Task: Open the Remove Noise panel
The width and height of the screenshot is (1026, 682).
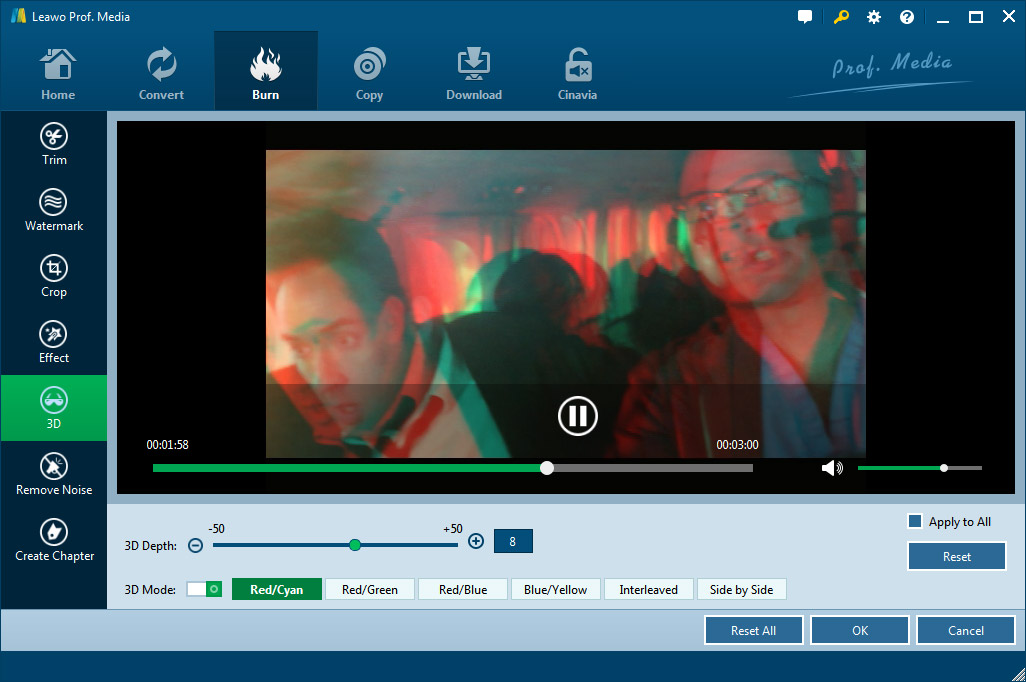Action: [54, 474]
